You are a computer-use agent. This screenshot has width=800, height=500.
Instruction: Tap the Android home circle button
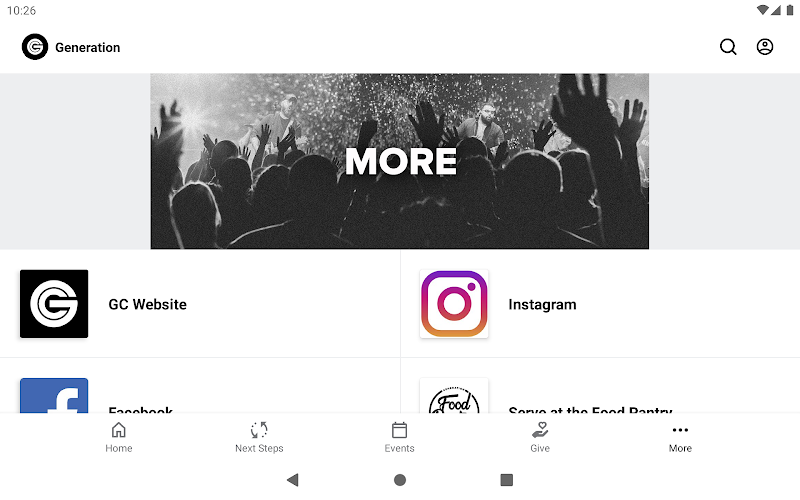coord(400,480)
